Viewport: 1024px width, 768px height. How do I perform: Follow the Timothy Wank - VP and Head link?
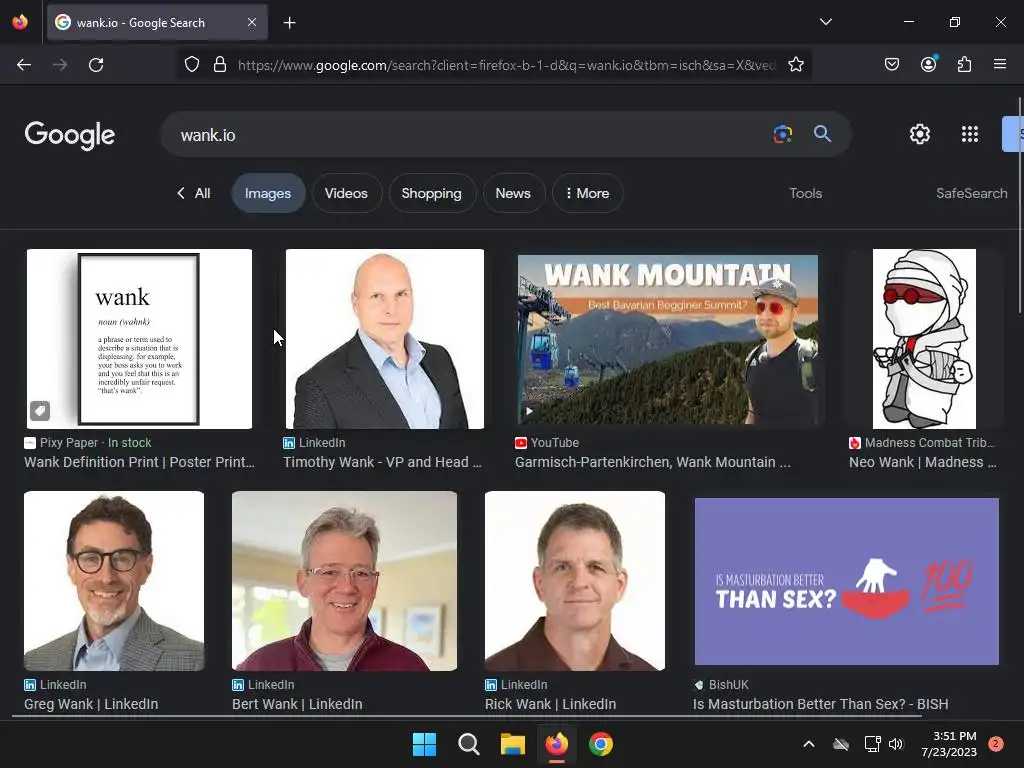point(383,462)
